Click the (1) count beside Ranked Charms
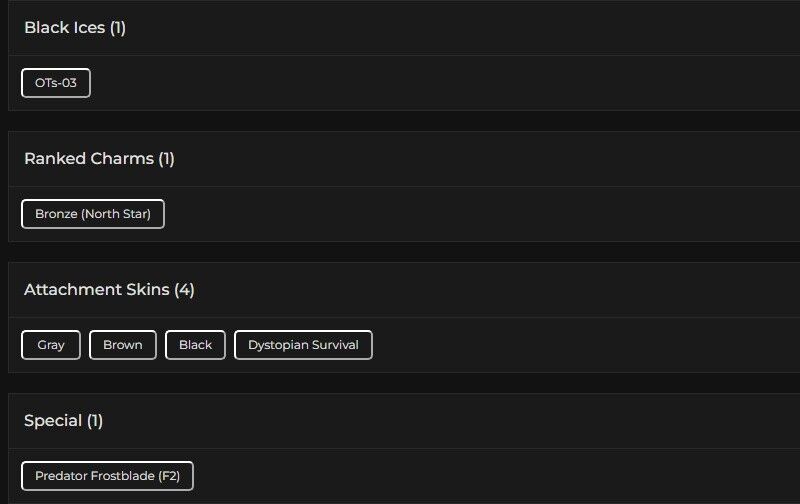 click(166, 159)
